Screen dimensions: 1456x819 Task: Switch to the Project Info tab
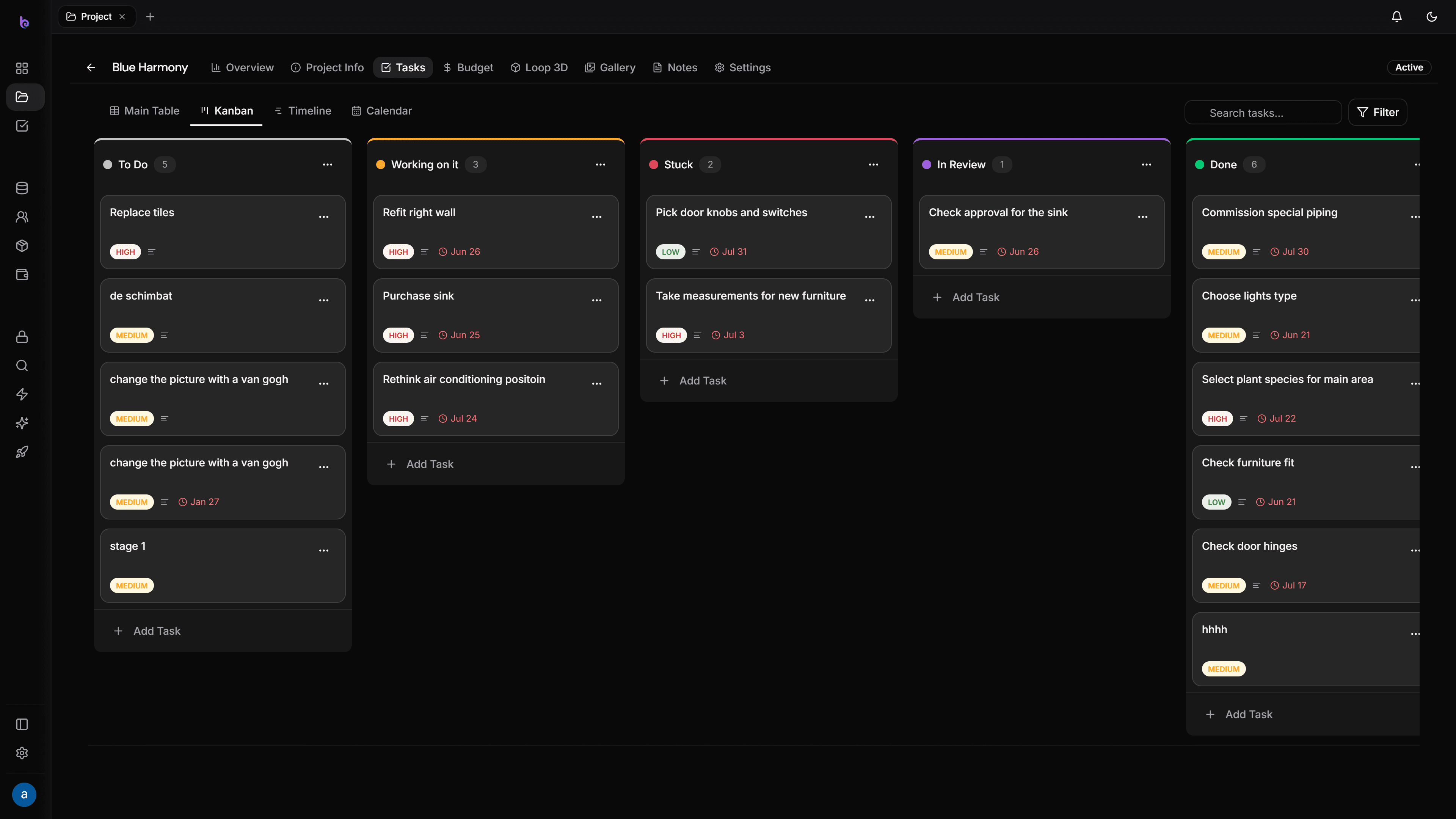(x=327, y=68)
